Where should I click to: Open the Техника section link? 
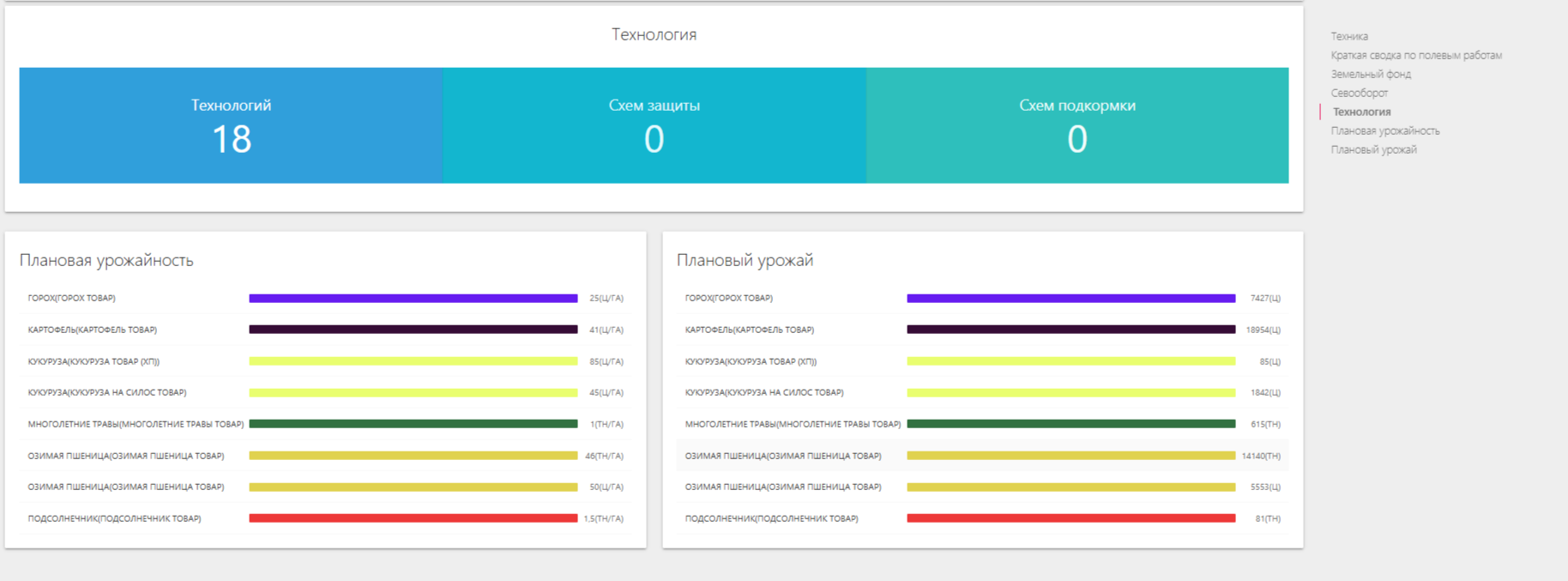pyautogui.click(x=1349, y=36)
